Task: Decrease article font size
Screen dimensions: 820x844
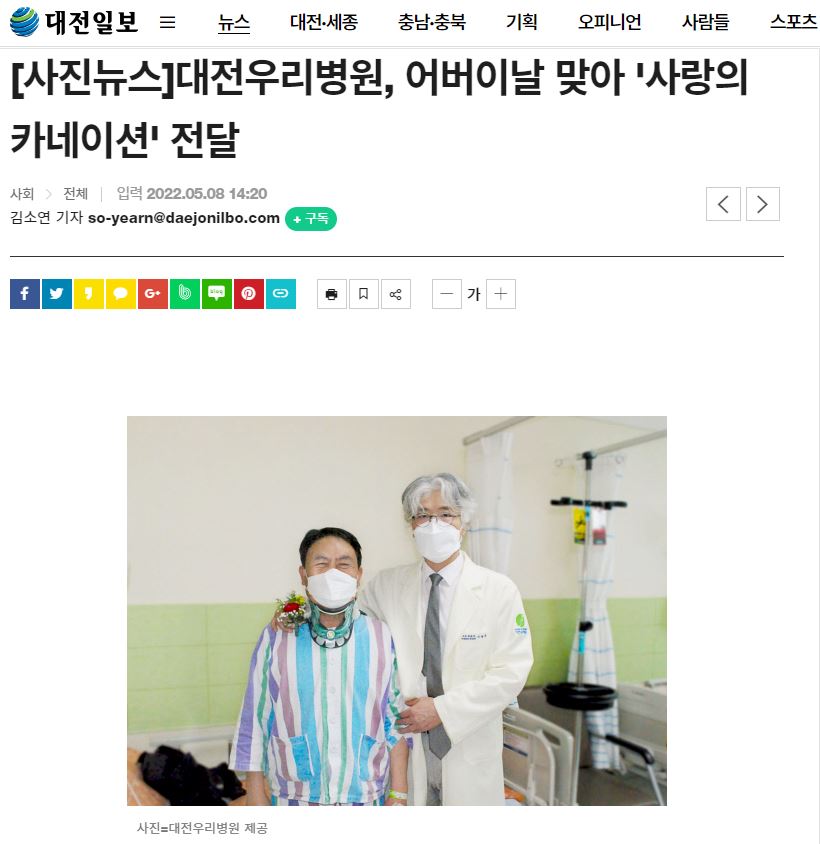Action: [447, 294]
